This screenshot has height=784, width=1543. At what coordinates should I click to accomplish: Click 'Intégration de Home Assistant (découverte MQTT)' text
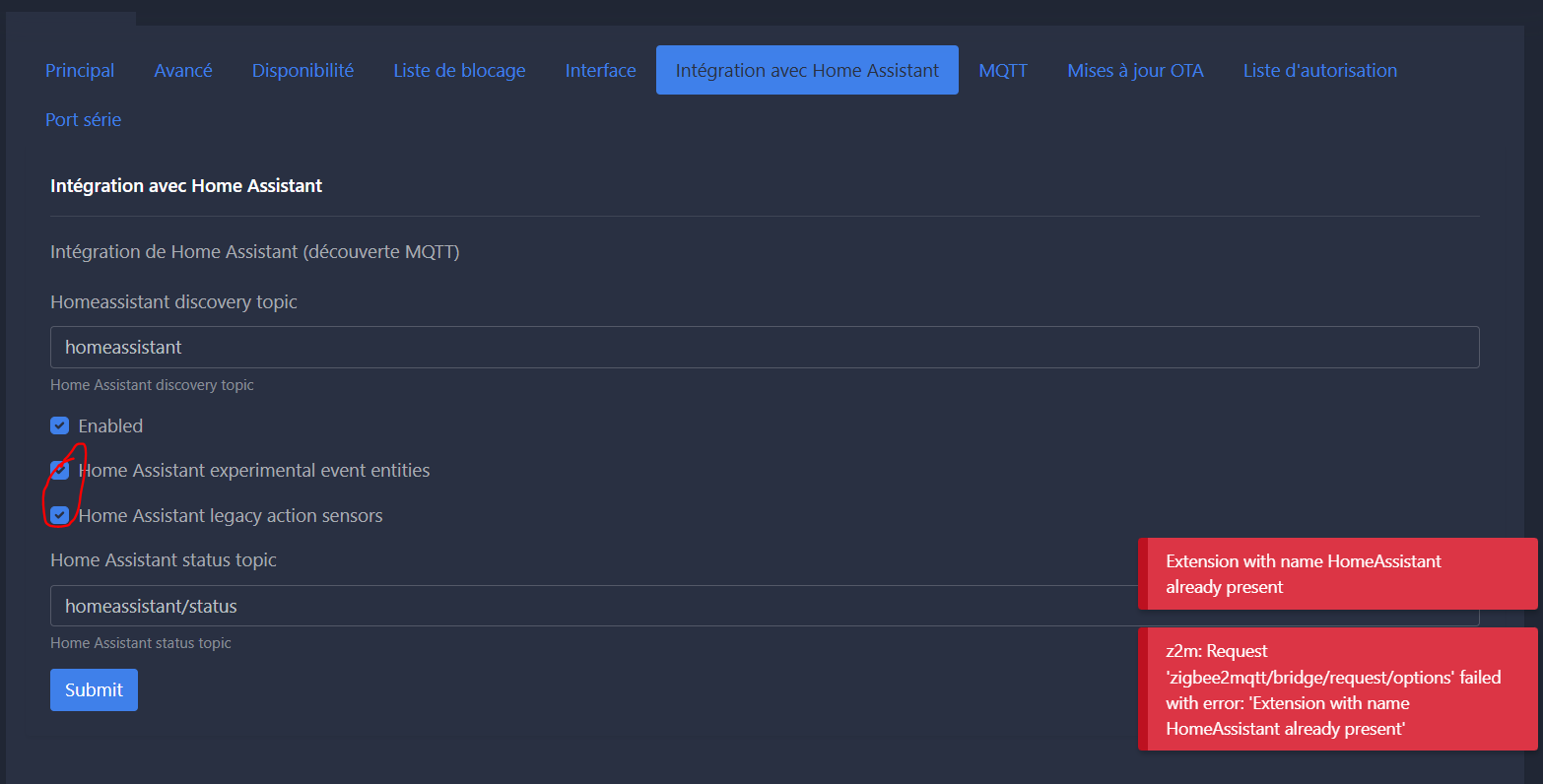(255, 252)
